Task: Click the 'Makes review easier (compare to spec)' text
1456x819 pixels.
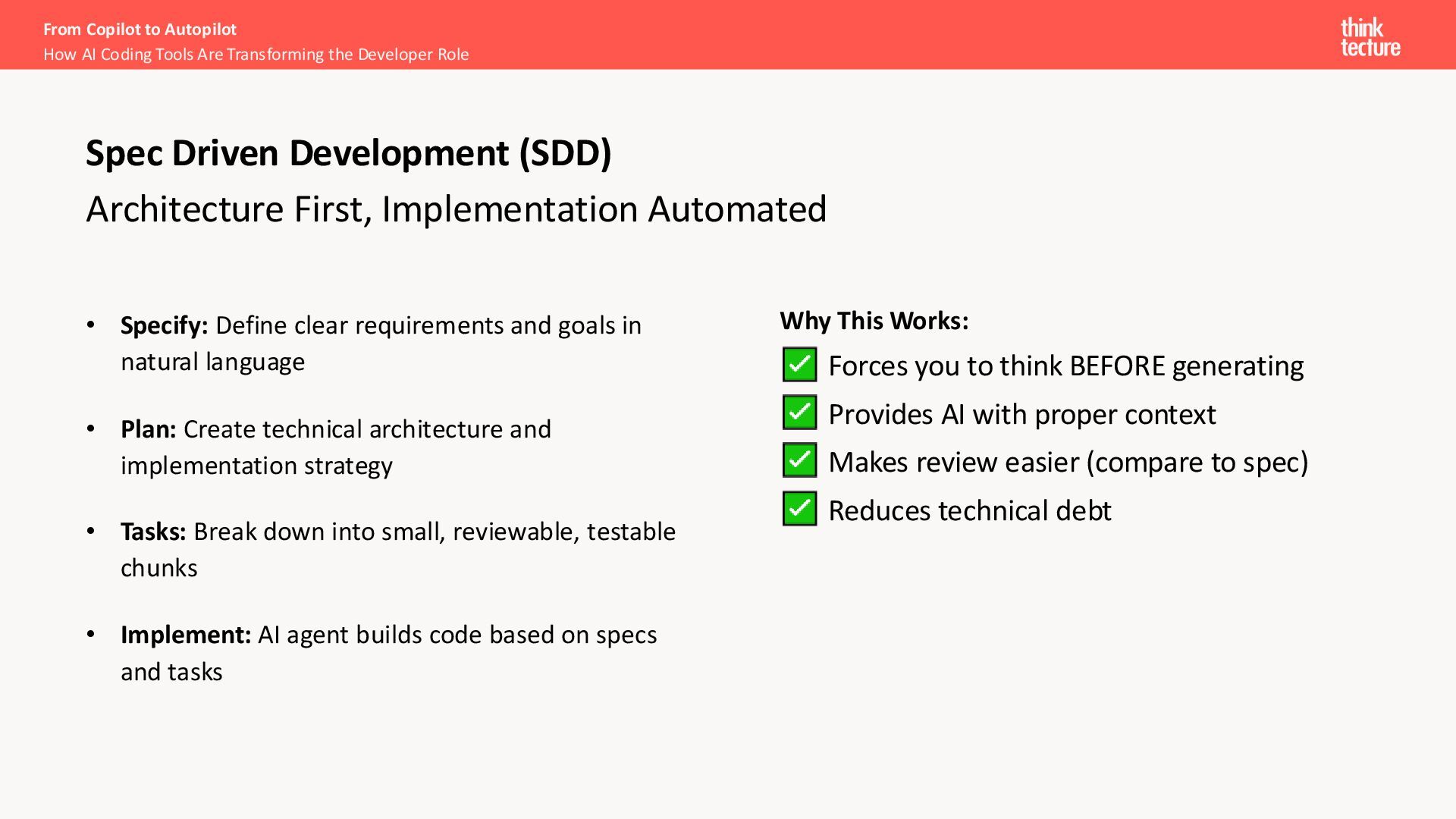Action: [1068, 463]
